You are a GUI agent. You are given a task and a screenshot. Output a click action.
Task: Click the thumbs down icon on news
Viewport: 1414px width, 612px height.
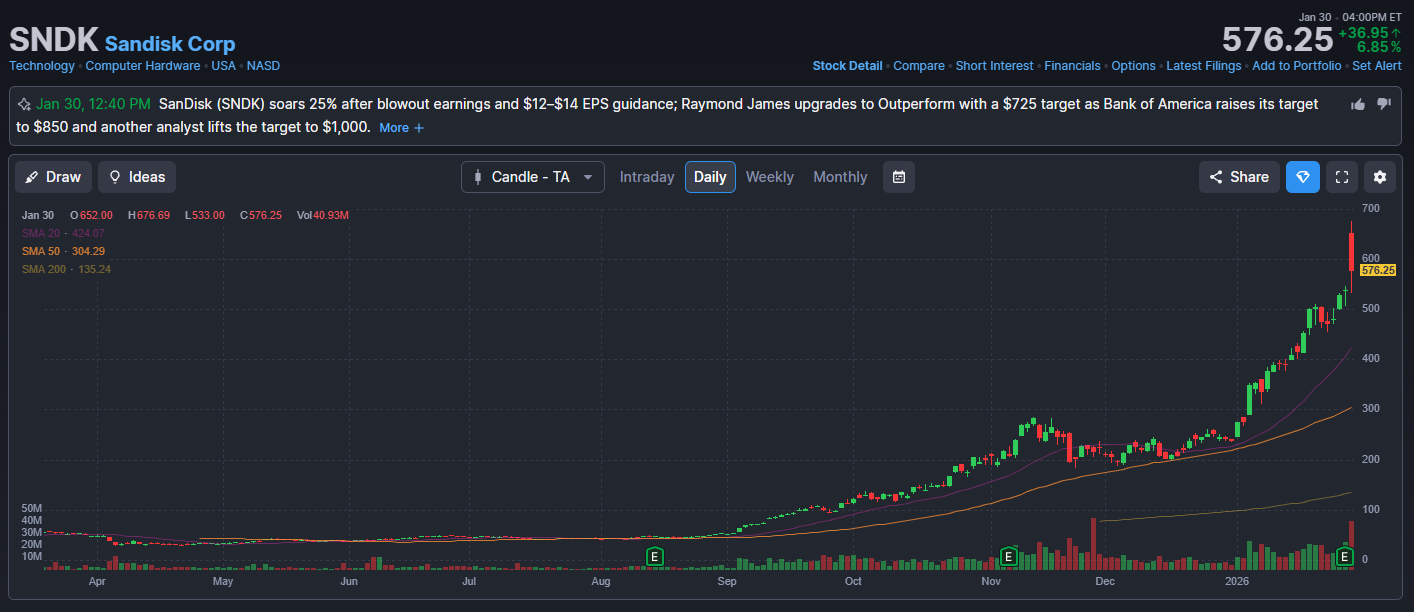point(1384,104)
